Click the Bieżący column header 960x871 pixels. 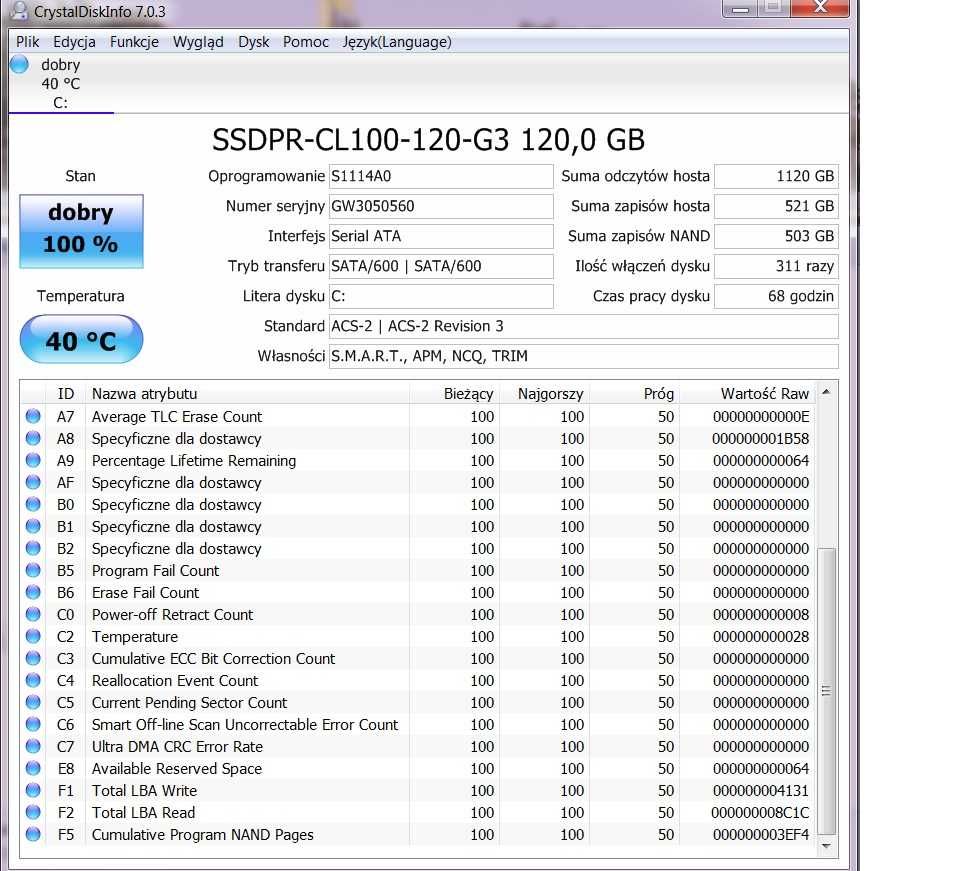454,394
